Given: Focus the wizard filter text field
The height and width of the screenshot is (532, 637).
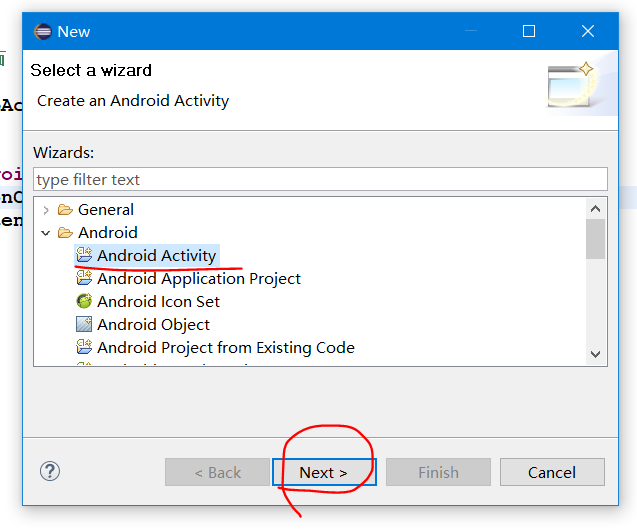Looking at the screenshot, I should [x=320, y=179].
